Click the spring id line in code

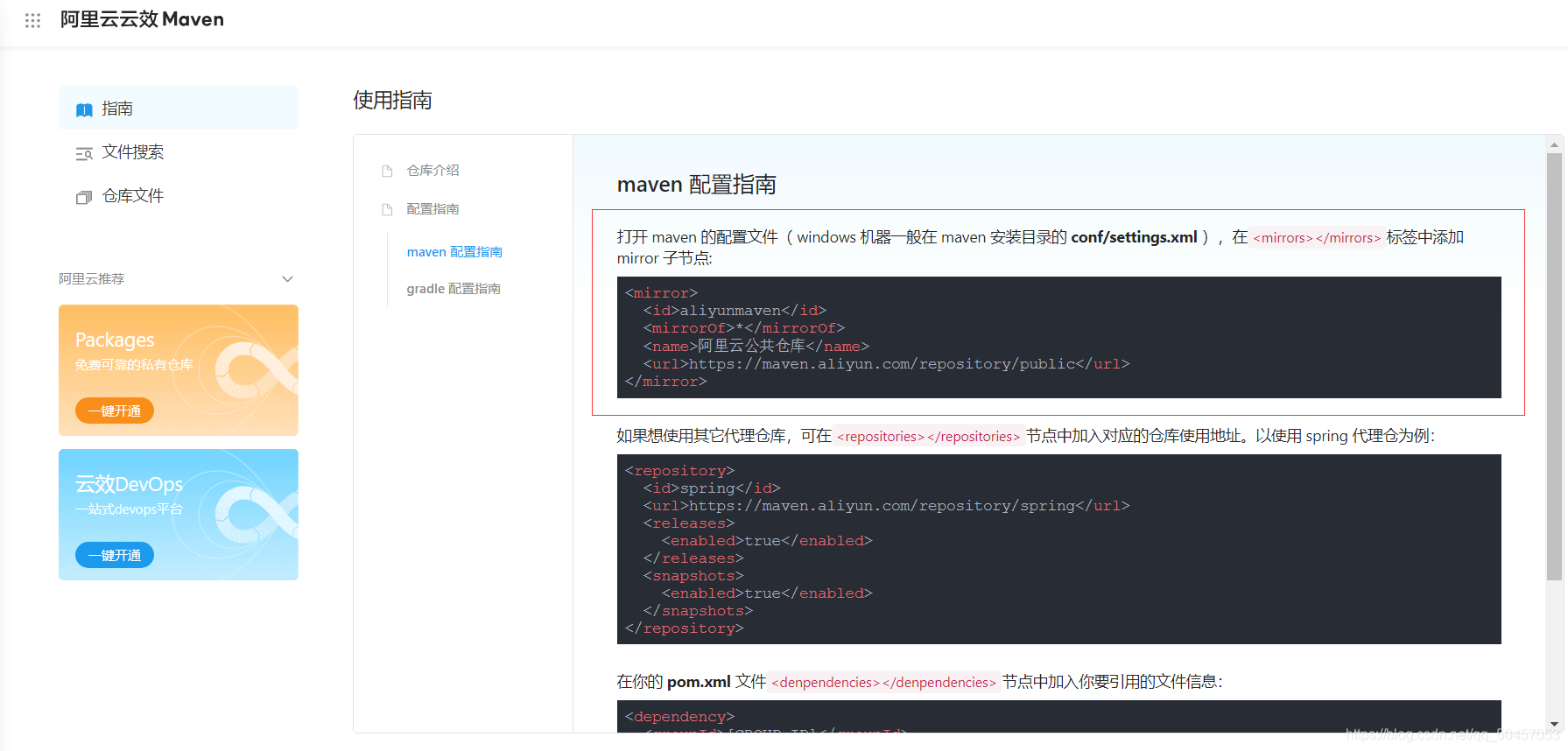[712, 488]
